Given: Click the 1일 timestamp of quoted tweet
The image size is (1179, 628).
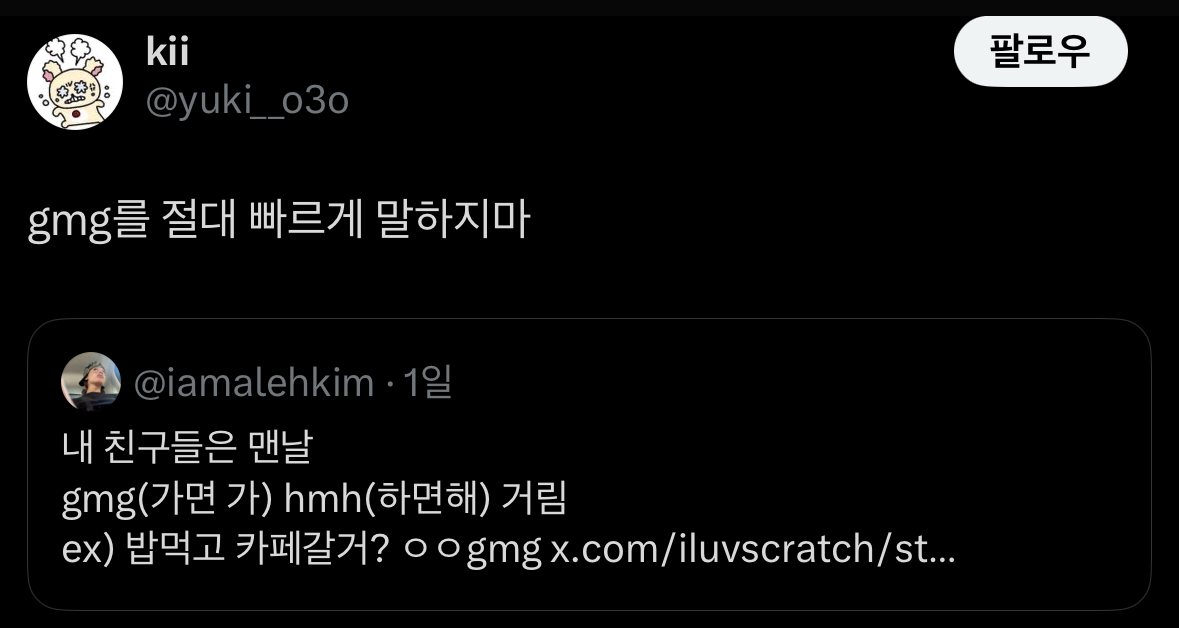Looking at the screenshot, I should tap(427, 383).
